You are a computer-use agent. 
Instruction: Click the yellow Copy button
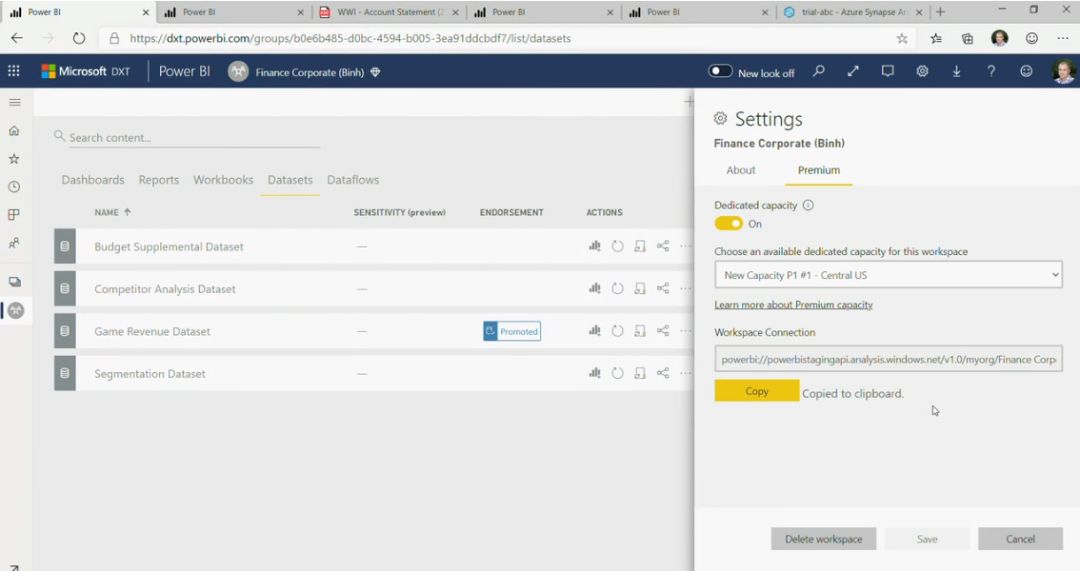(x=756, y=391)
